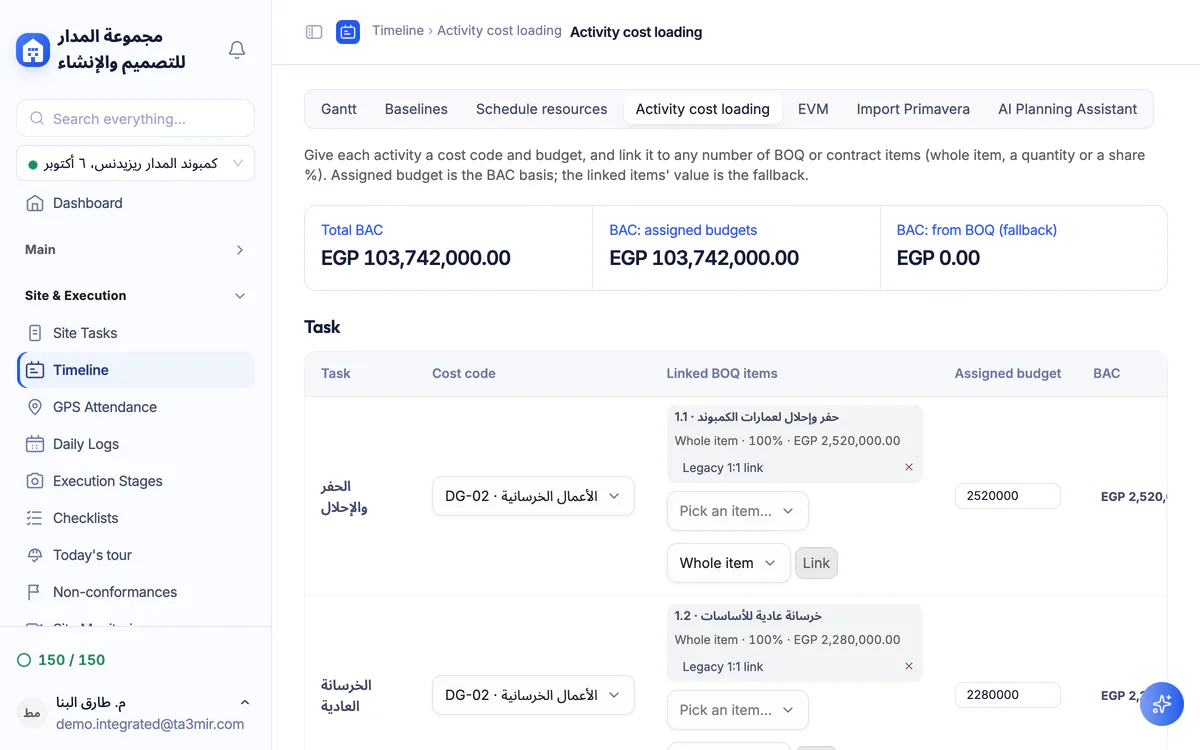Open the Schedule resources tab
The height and width of the screenshot is (750, 1200).
[541, 109]
